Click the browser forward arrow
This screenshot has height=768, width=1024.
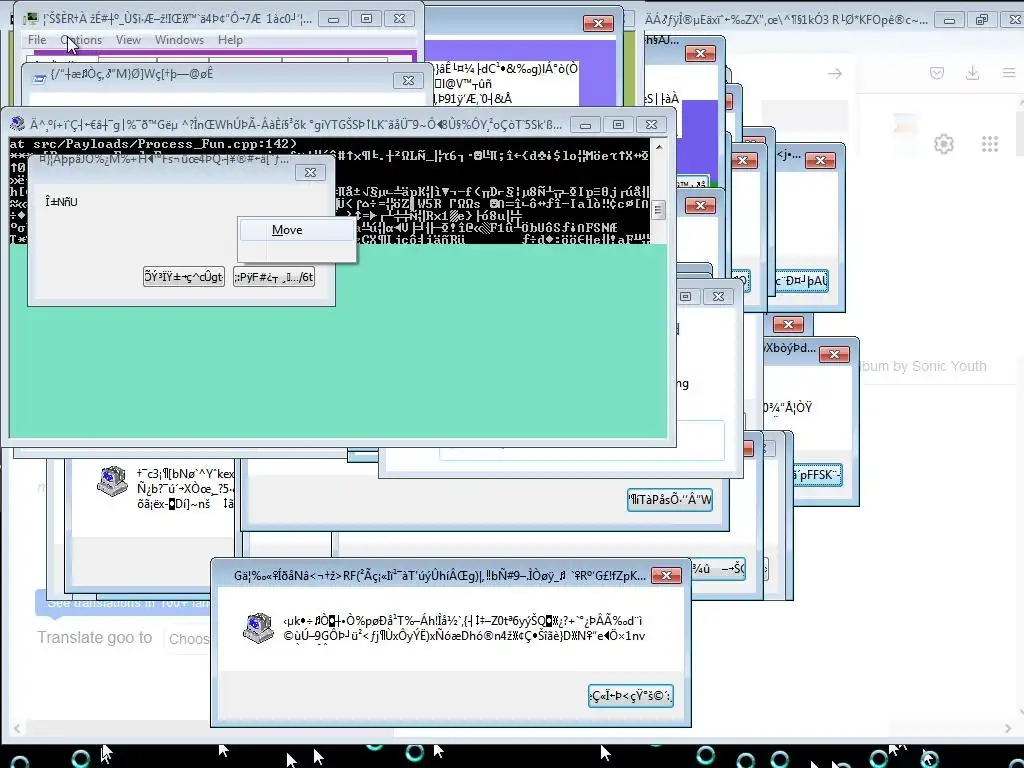[x=835, y=74]
